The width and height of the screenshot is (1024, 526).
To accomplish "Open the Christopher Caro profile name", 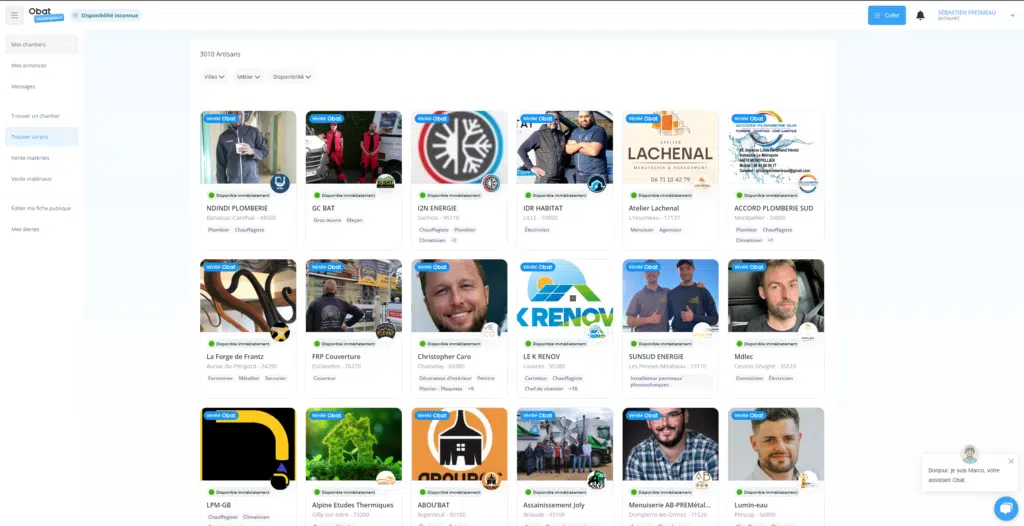I will 445,357.
